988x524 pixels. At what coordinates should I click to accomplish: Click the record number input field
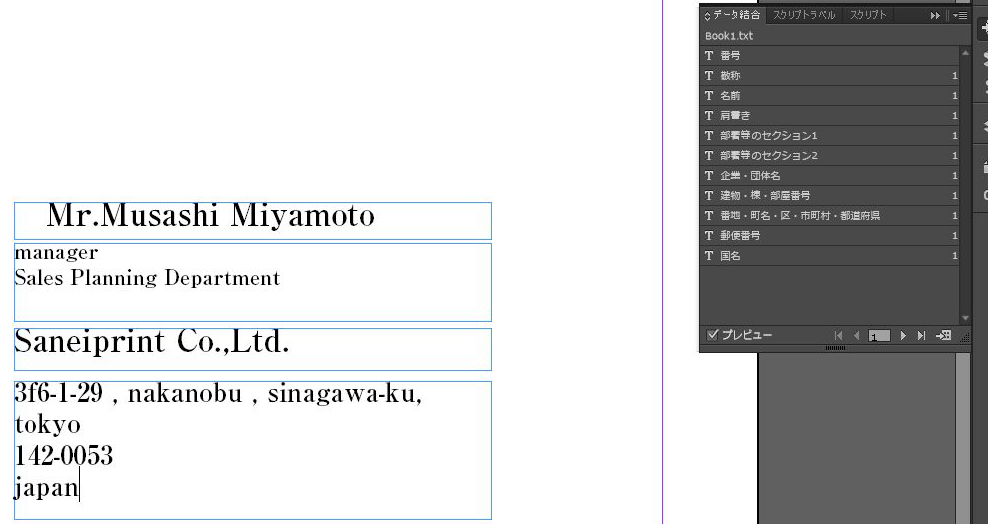click(x=879, y=336)
